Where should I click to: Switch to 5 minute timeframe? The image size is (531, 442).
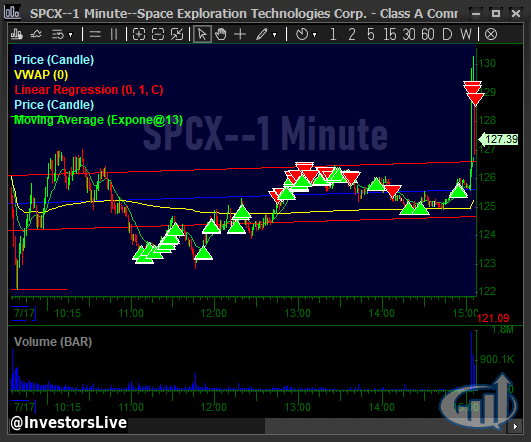pos(371,35)
